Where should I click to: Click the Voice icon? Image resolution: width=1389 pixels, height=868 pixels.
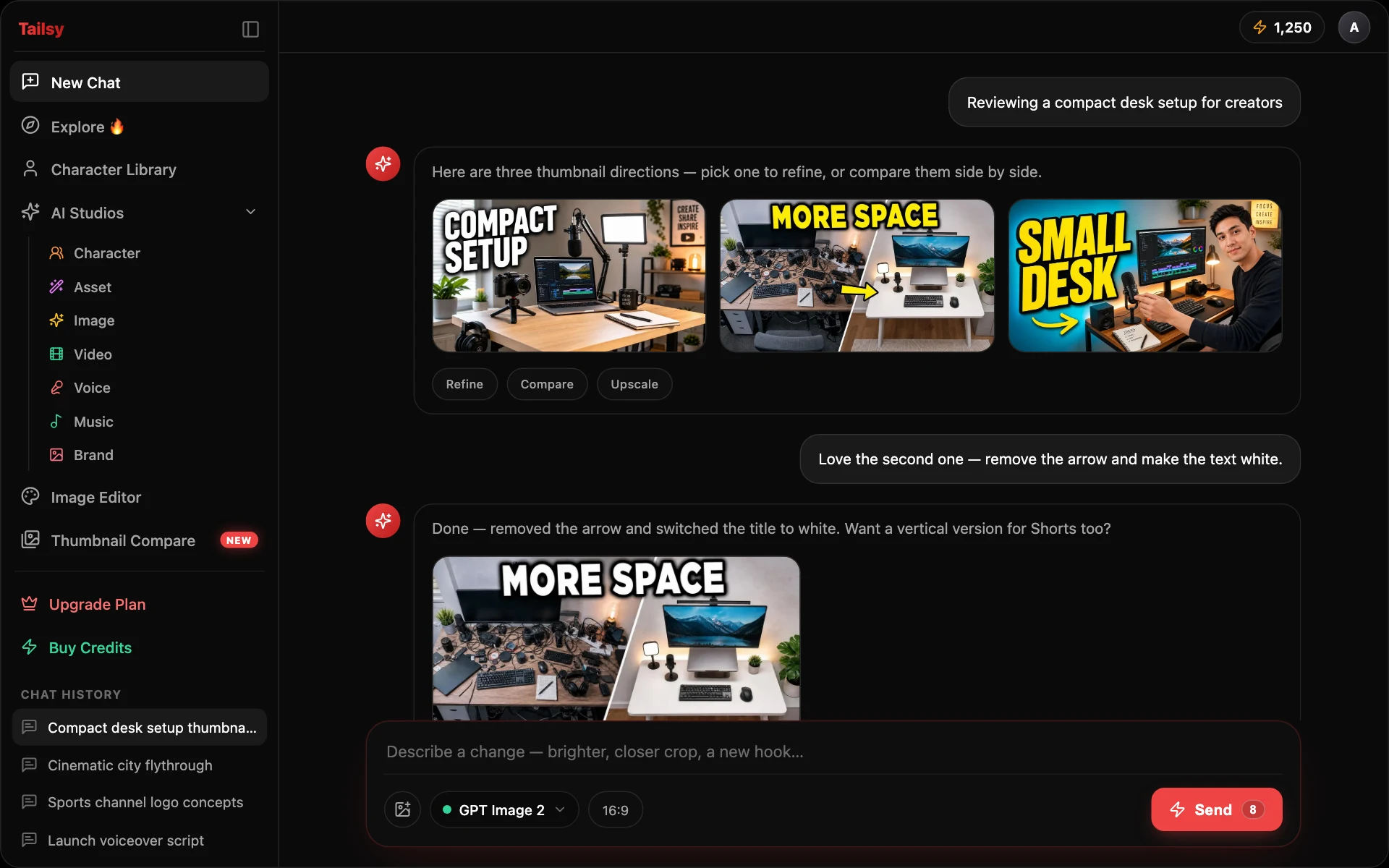pyautogui.click(x=56, y=388)
